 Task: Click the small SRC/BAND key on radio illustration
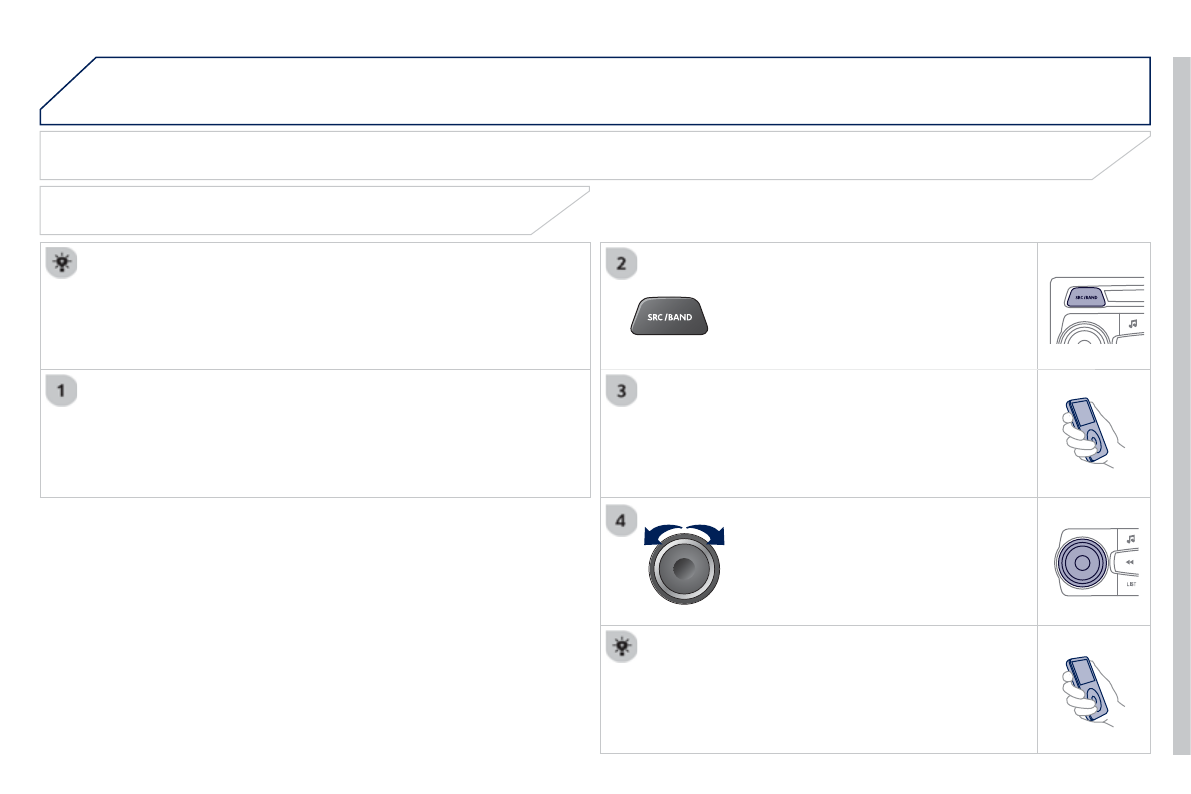[1085, 297]
